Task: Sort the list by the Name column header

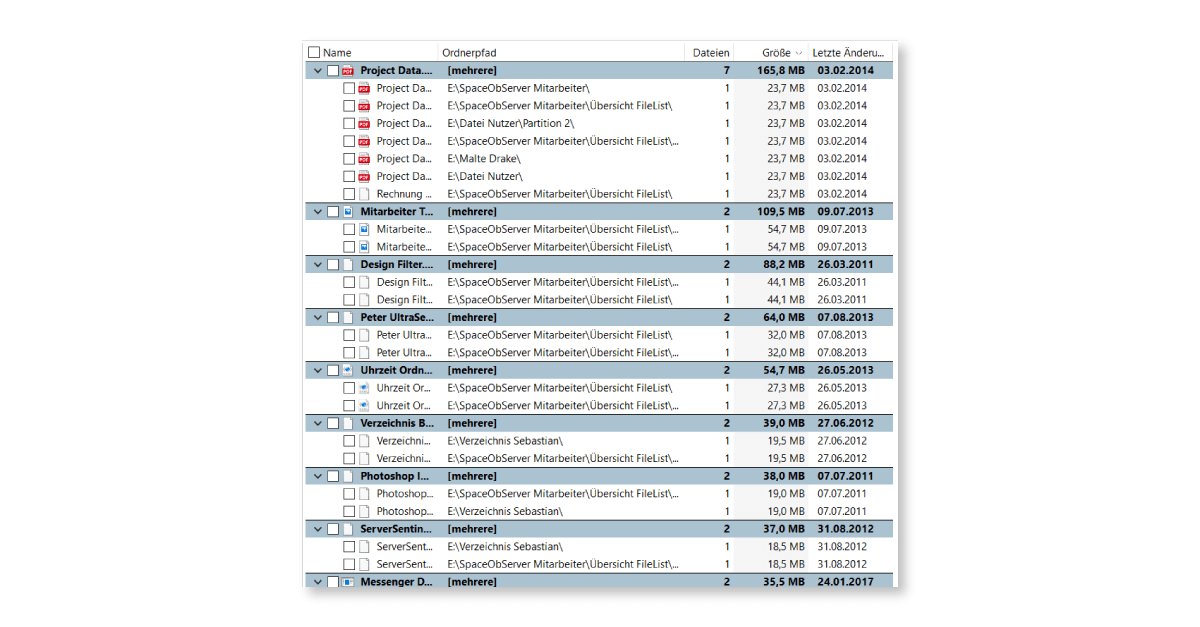Action: [x=337, y=53]
